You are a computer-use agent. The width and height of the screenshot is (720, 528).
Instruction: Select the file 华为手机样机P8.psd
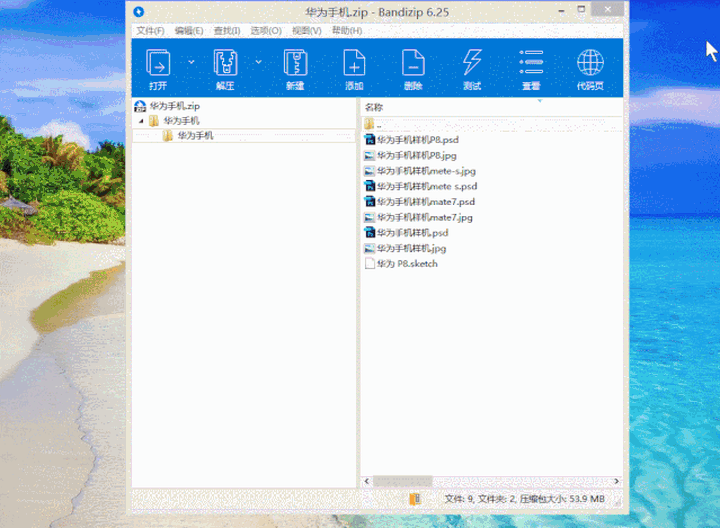click(x=417, y=140)
